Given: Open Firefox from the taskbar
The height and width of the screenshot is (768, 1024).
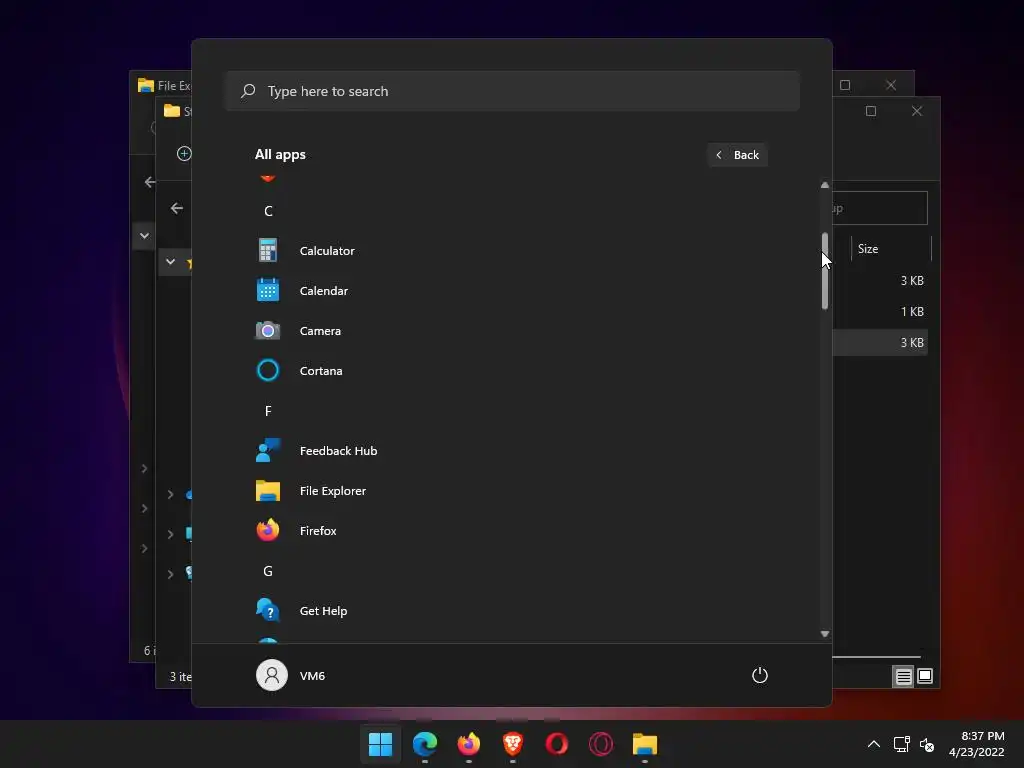Looking at the screenshot, I should point(468,744).
